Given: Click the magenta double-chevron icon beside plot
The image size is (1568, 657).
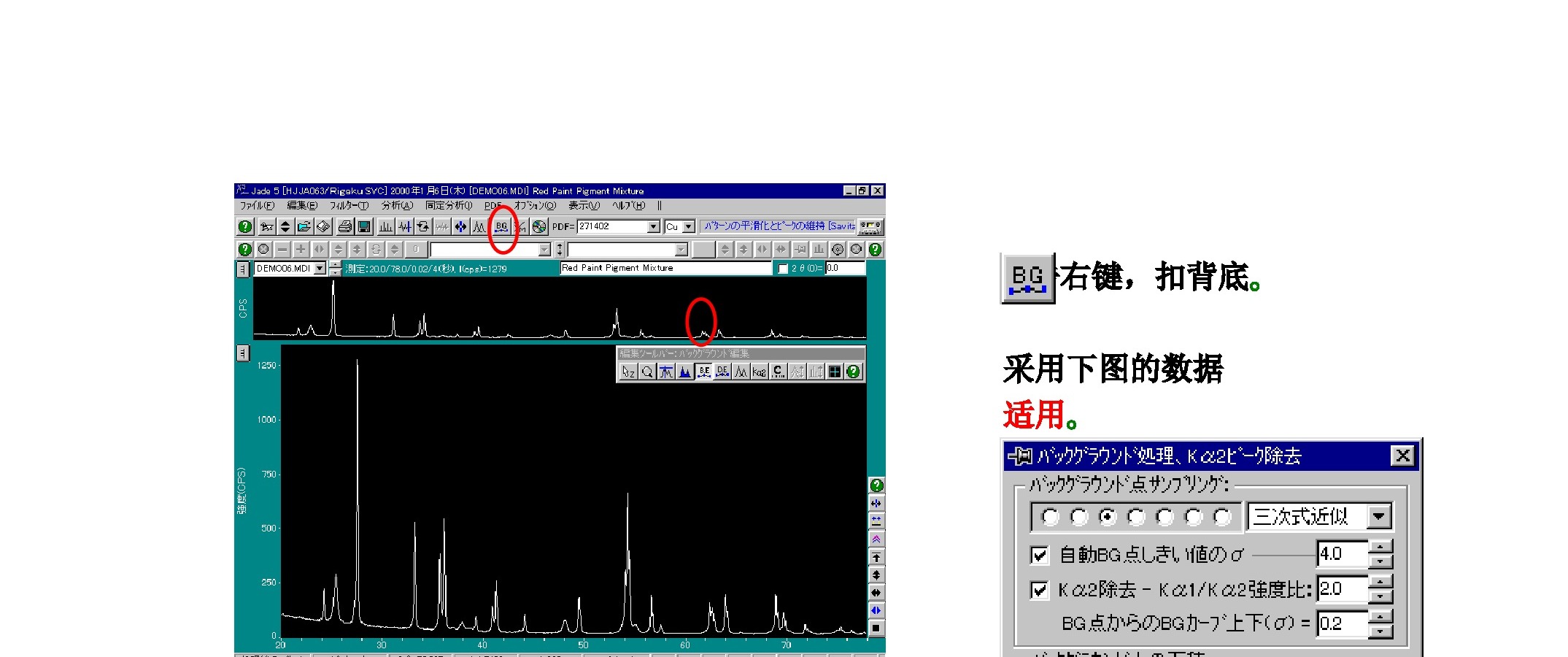Looking at the screenshot, I should point(876,539).
